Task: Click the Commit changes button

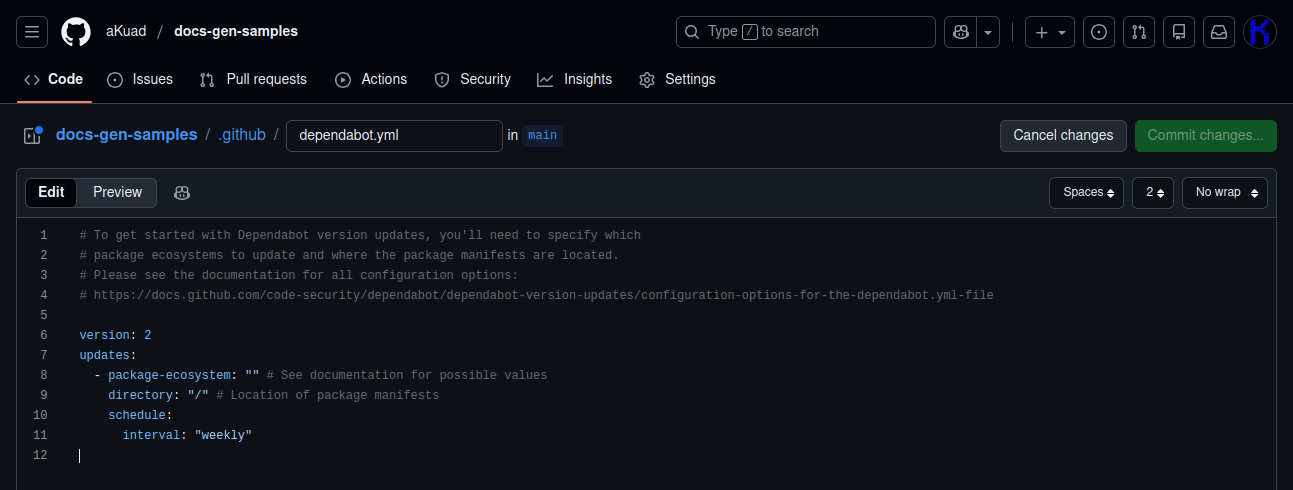Action: coord(1205,135)
